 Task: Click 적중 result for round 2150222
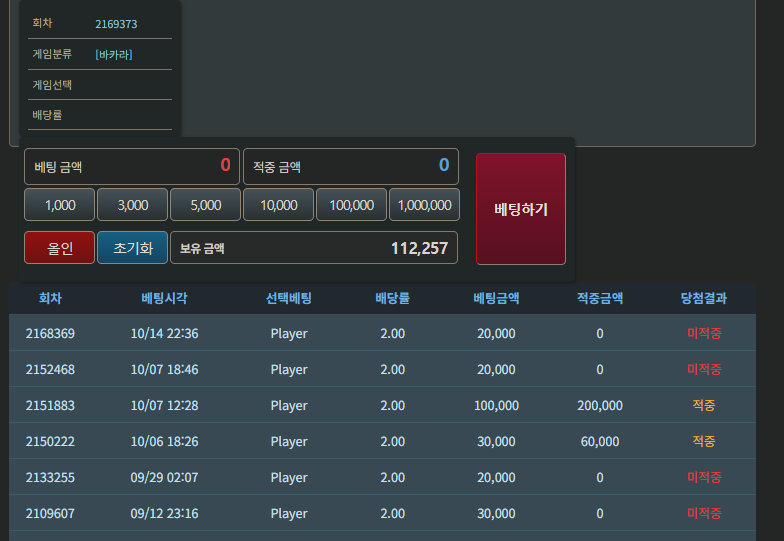(x=704, y=441)
